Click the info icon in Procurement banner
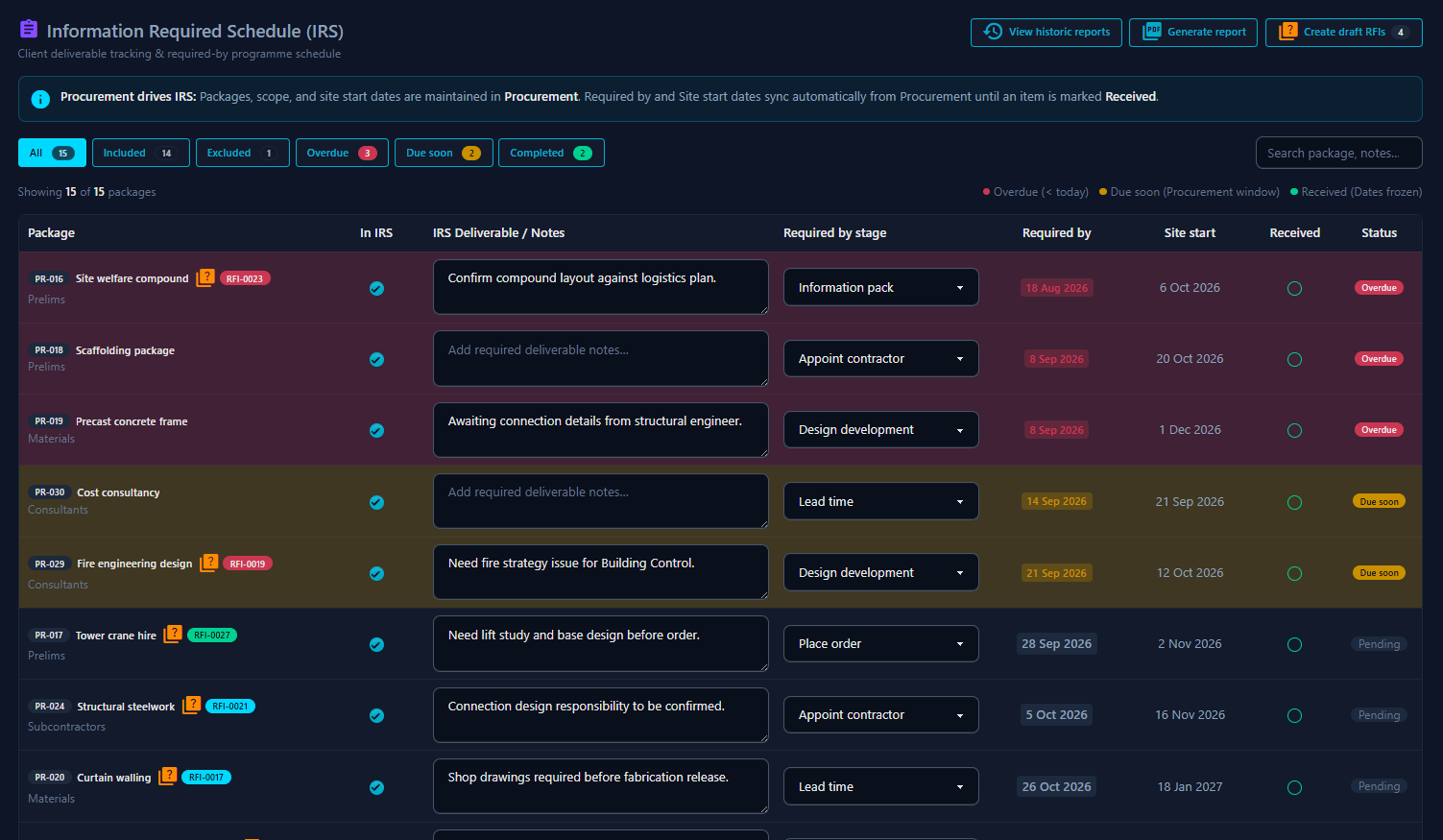The image size is (1443, 840). coord(40,99)
